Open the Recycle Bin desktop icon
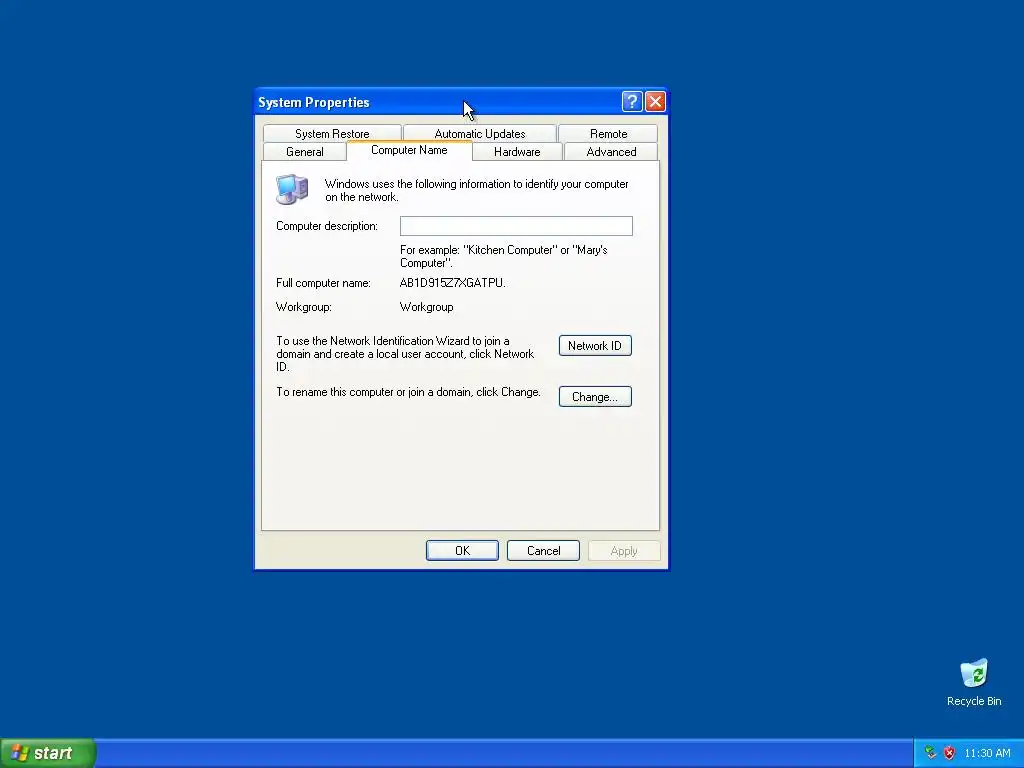The height and width of the screenshot is (768, 1024). pos(974,682)
